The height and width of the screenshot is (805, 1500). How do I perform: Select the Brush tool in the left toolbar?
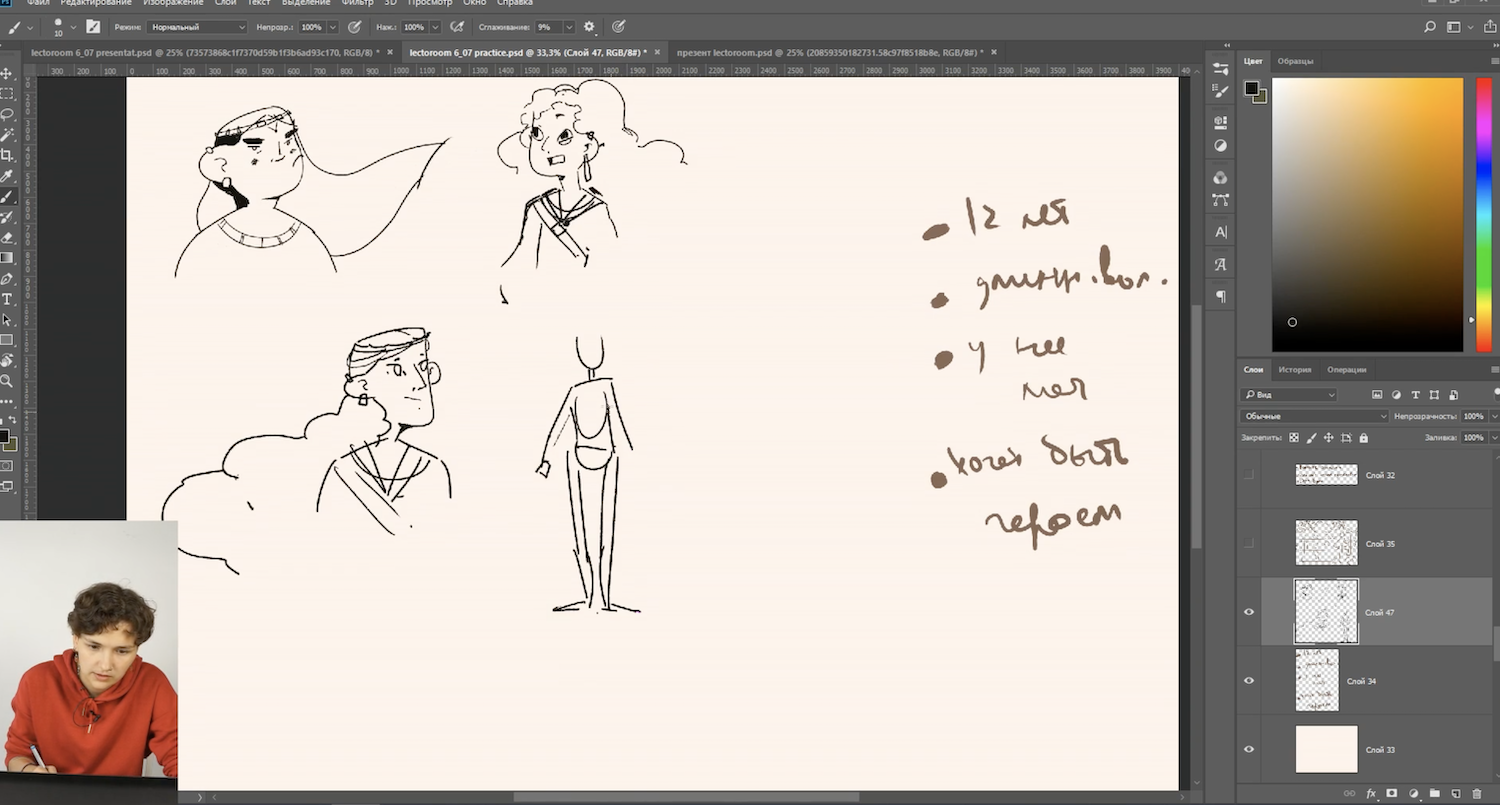click(7, 197)
